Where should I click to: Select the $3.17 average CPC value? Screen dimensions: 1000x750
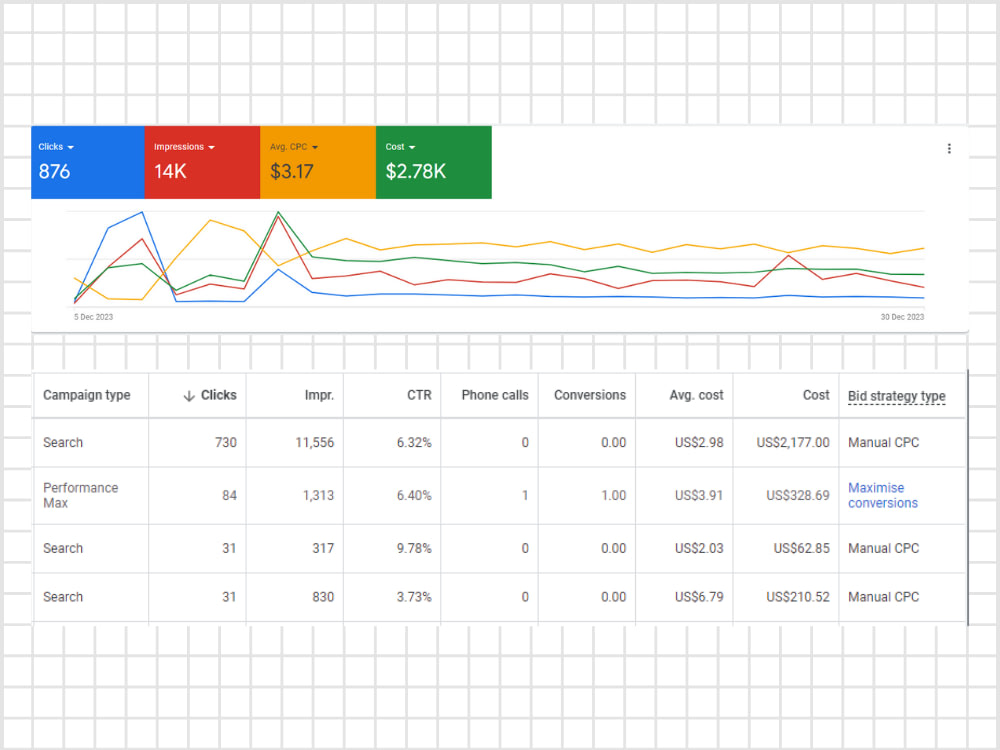(x=291, y=172)
